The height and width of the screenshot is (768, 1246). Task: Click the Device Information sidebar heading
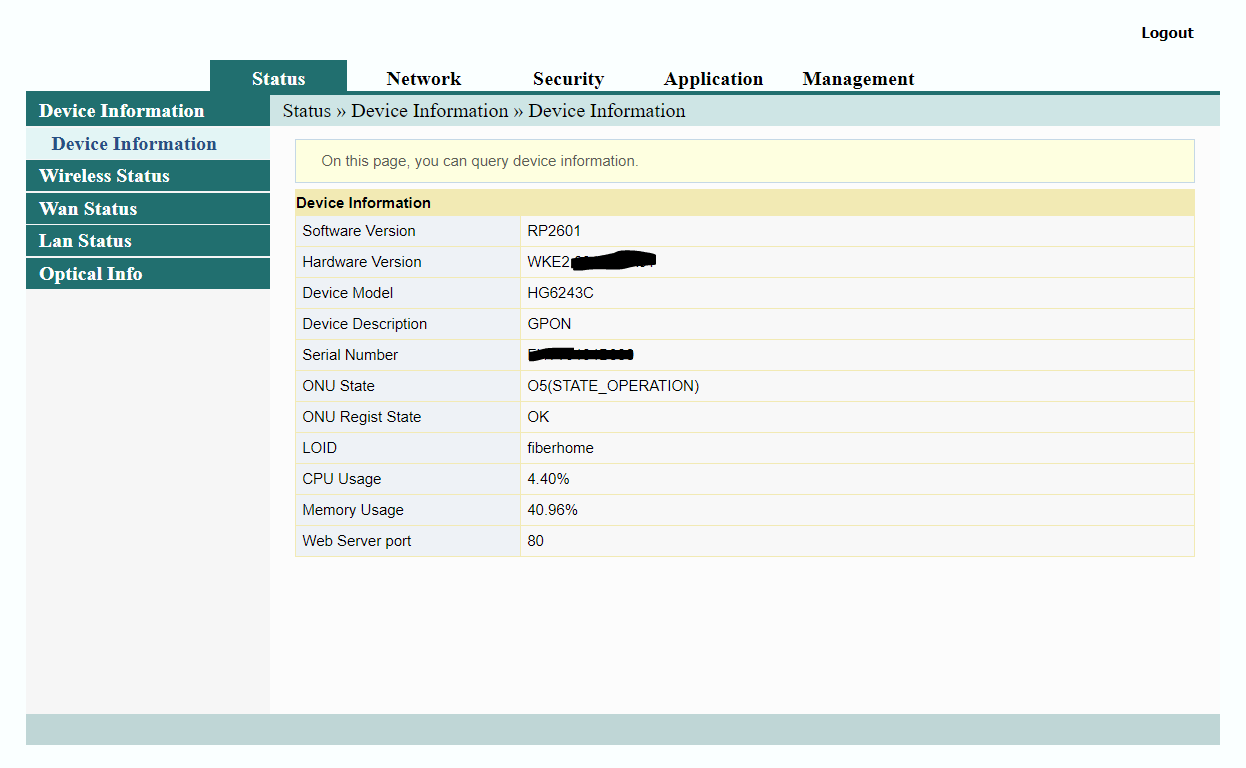pyautogui.click(x=121, y=110)
